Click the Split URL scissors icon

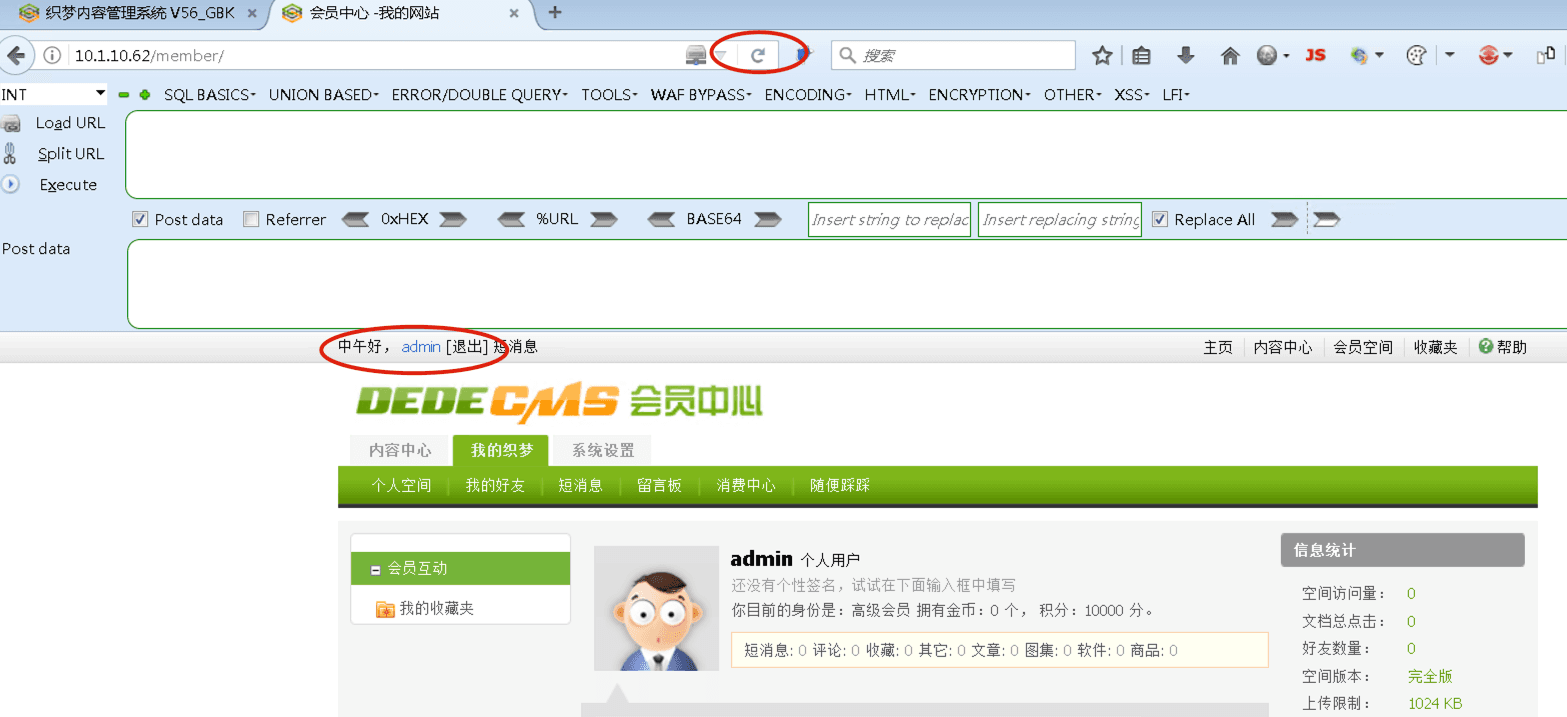point(10,154)
